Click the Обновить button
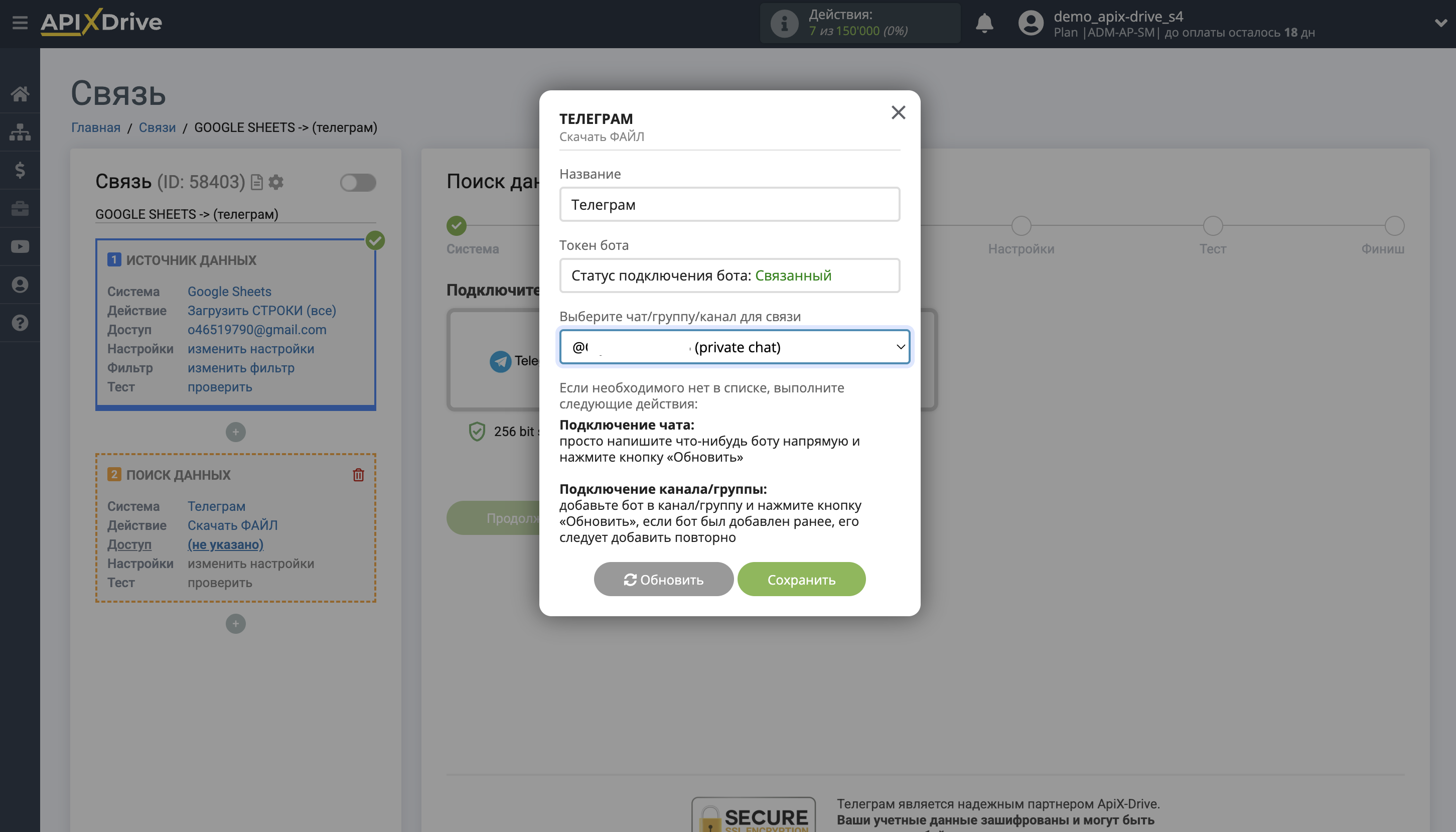 click(x=663, y=579)
